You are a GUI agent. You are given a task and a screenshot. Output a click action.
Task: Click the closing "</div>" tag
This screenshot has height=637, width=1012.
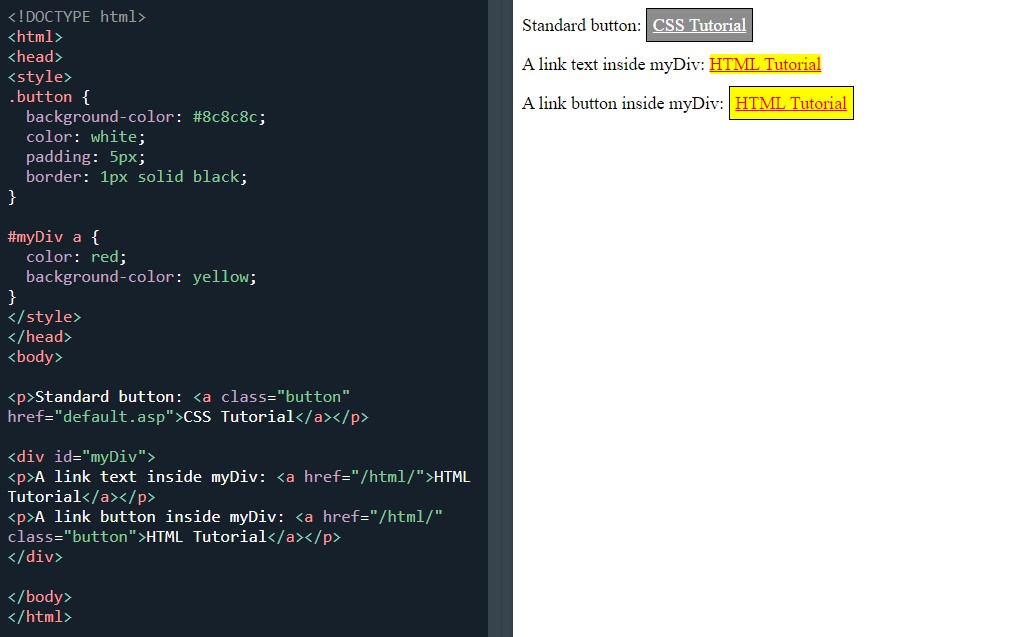(35, 557)
